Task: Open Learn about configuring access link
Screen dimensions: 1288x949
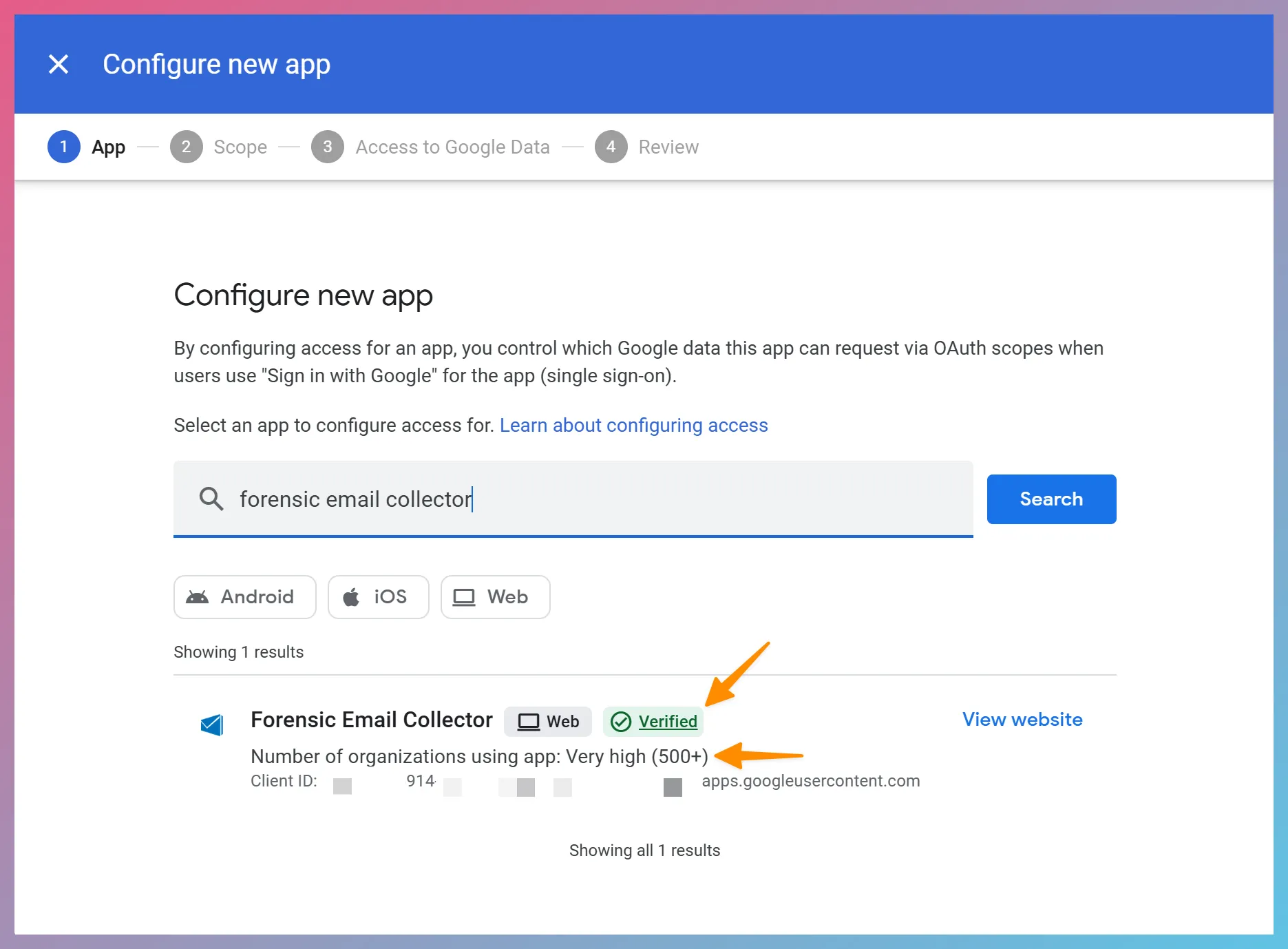Action: point(633,426)
